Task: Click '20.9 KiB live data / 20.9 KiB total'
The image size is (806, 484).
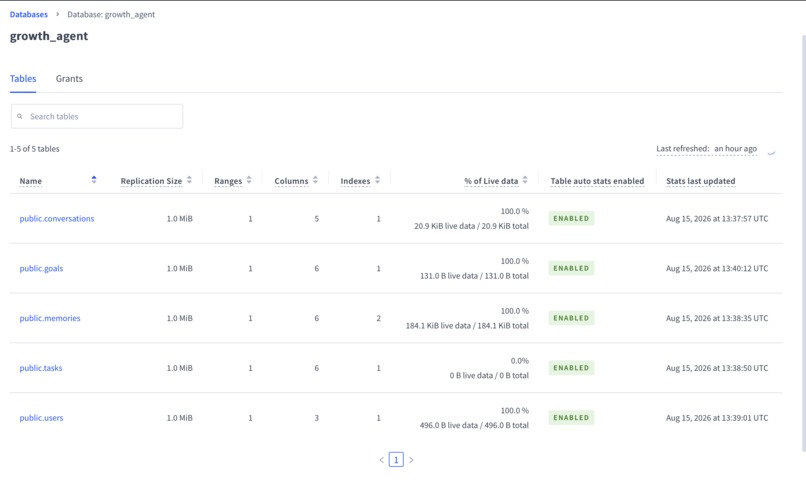Action: point(471,226)
